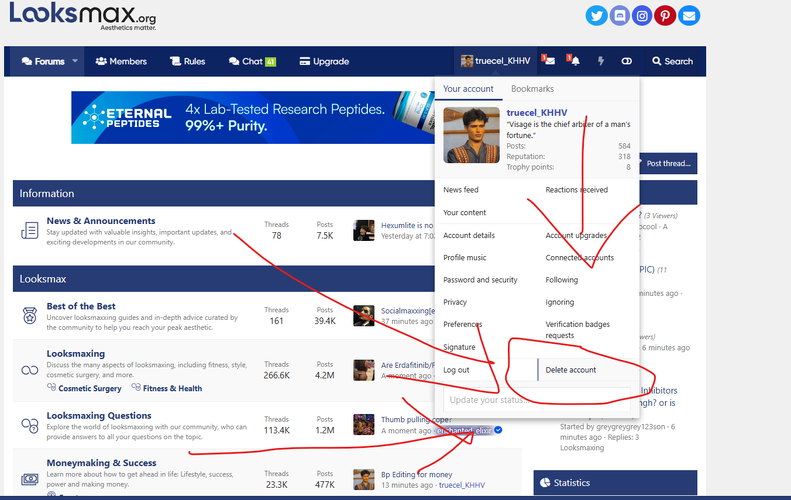Screen dimensions: 791x500
Task: Open the Fitness & Health subforum link
Action: coord(173,388)
